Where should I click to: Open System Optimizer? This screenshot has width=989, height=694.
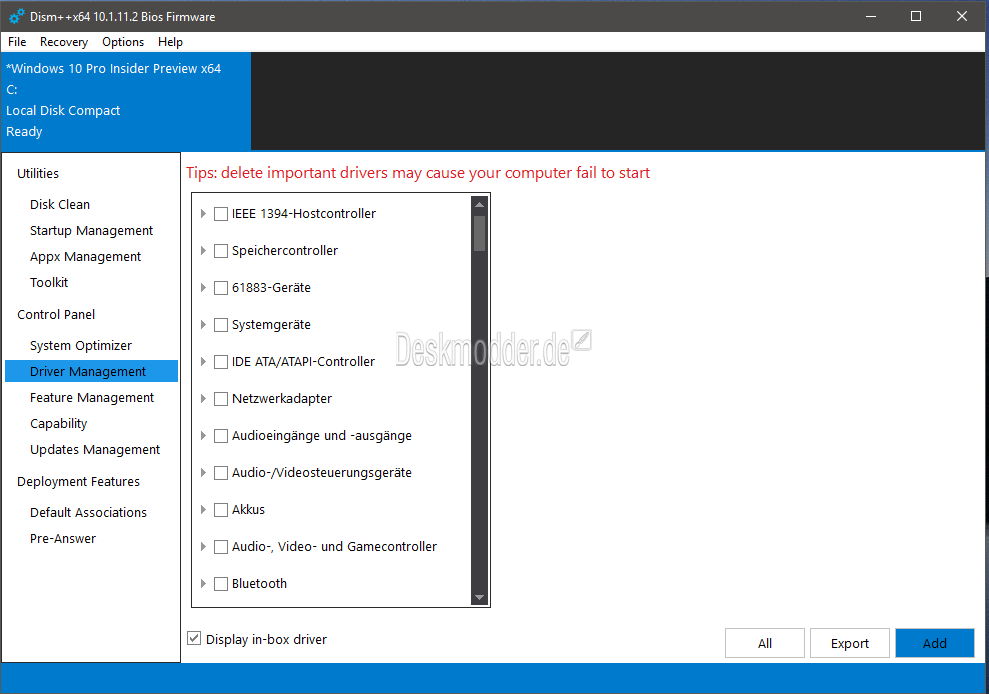[81, 345]
